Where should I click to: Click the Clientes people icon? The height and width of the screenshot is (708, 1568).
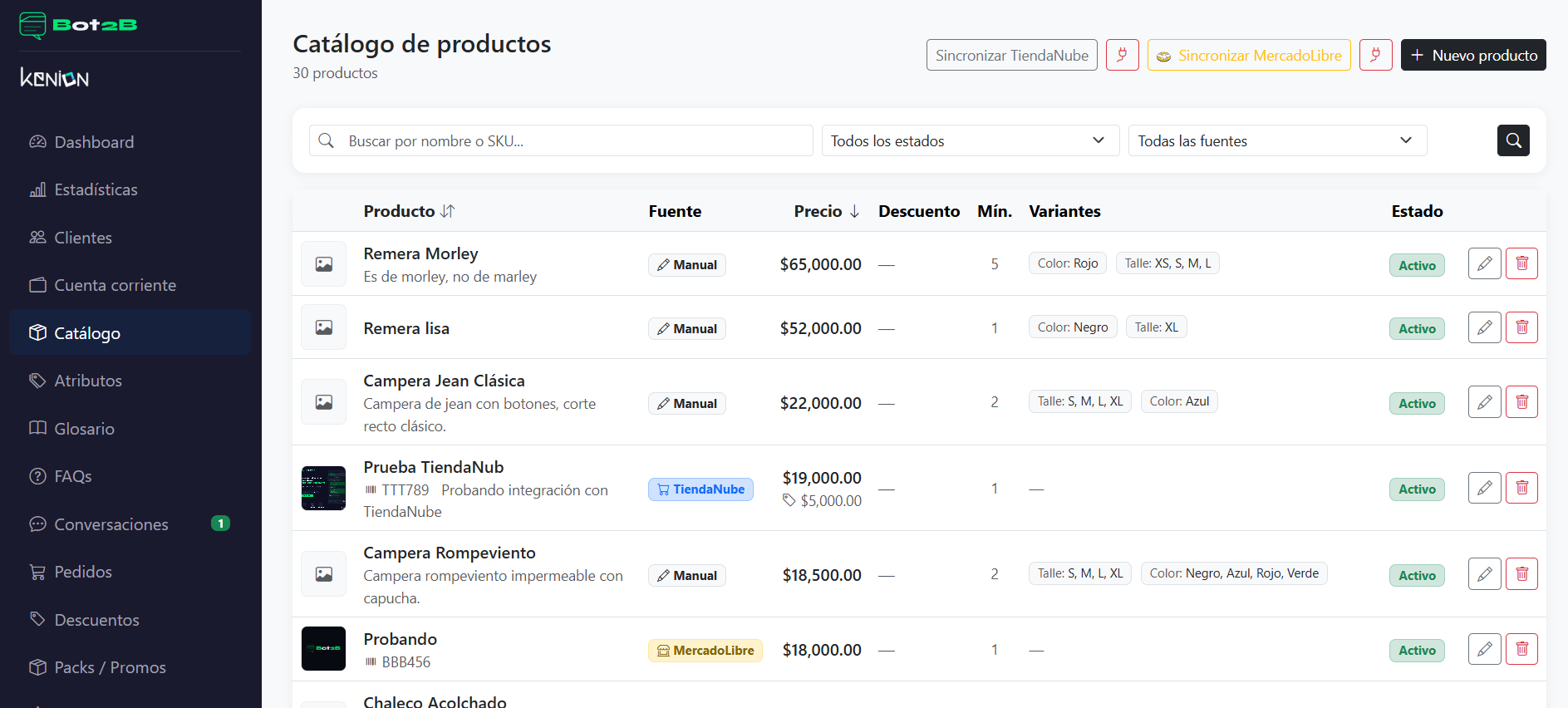37,237
